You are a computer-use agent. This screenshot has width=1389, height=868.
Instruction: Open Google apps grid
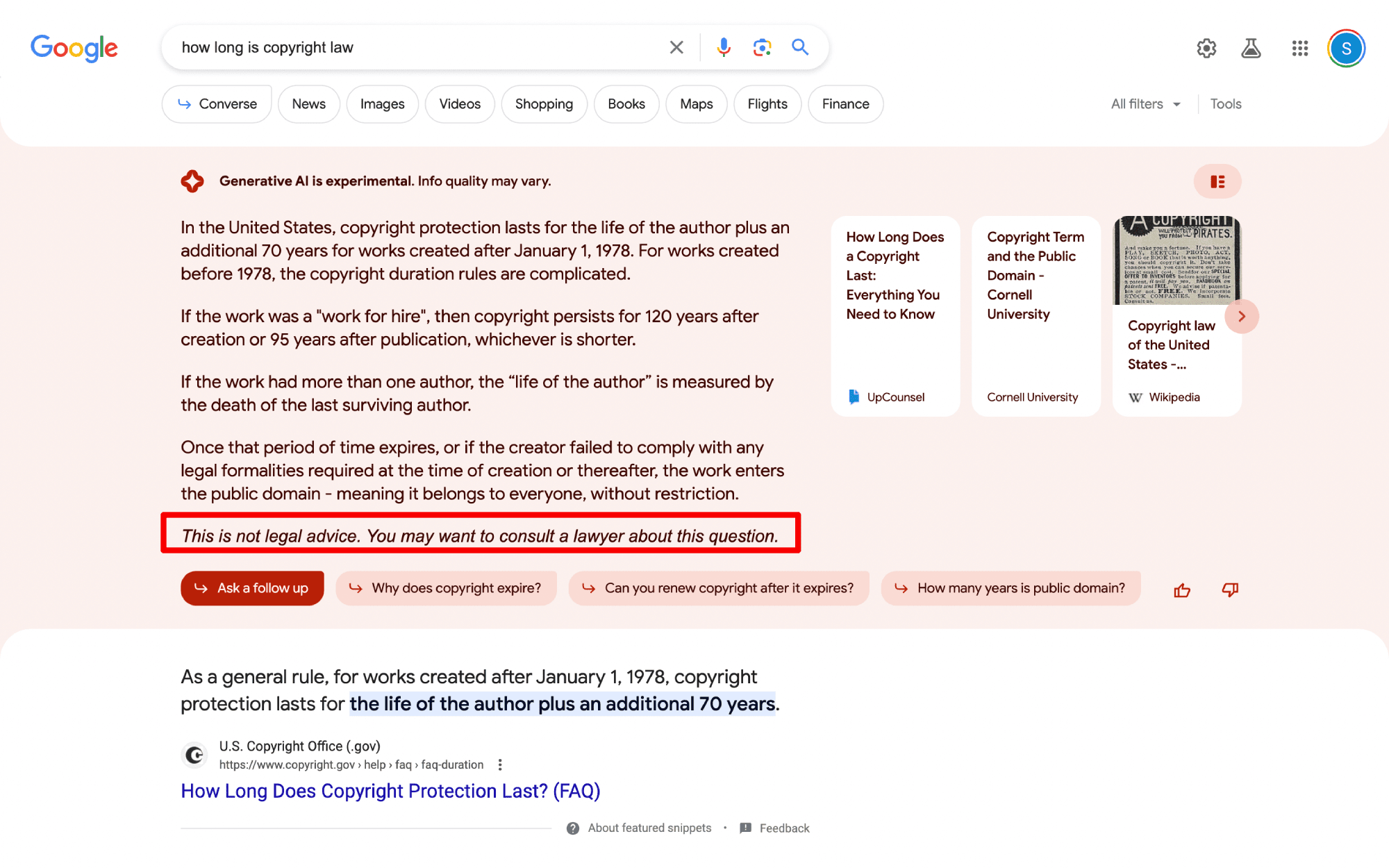click(1300, 48)
